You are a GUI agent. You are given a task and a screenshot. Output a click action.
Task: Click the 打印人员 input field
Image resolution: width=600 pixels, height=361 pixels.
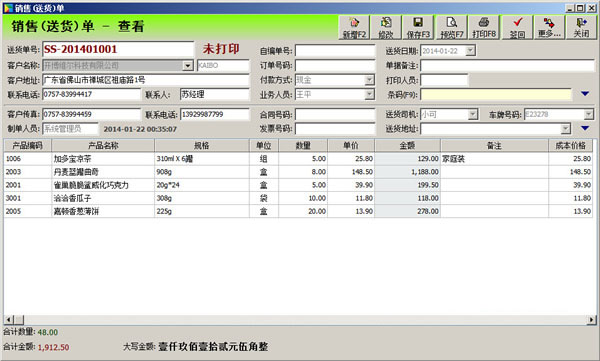(x=444, y=80)
